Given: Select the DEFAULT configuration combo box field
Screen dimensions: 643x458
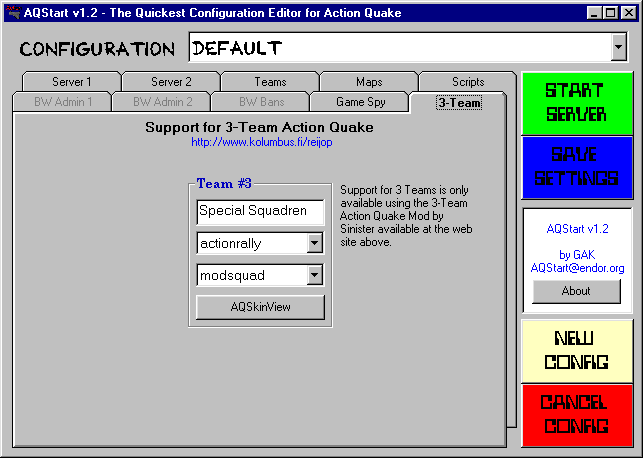Looking at the screenshot, I should [x=408, y=47].
